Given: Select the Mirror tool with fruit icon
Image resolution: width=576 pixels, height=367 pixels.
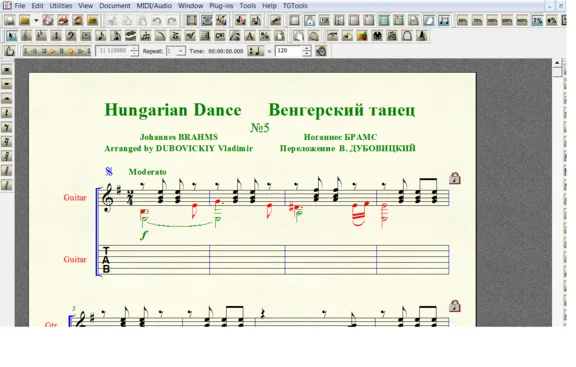Looking at the screenshot, I should 362,36.
